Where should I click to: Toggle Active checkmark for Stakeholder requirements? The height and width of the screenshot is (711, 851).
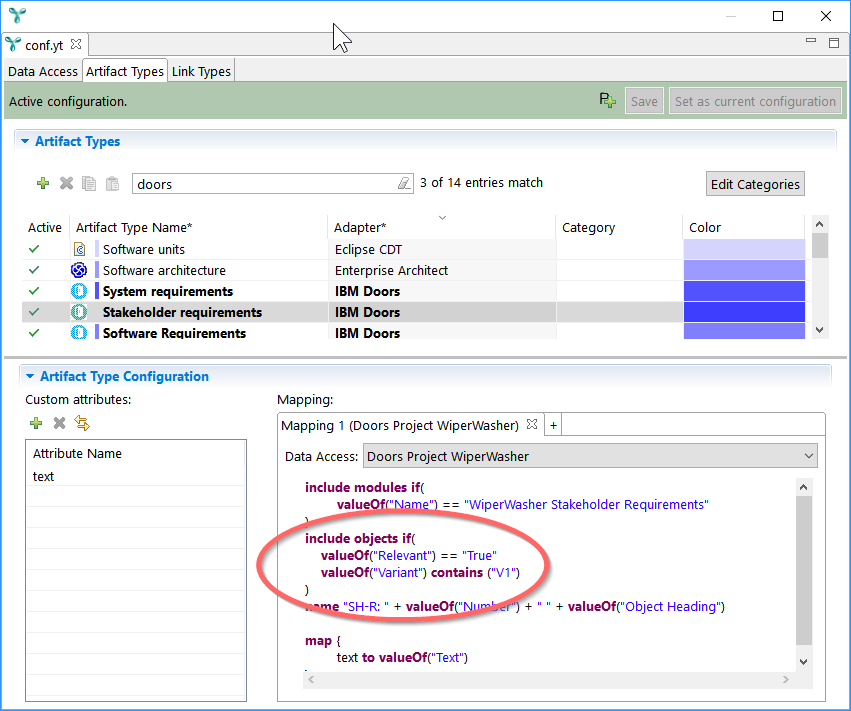tap(34, 312)
